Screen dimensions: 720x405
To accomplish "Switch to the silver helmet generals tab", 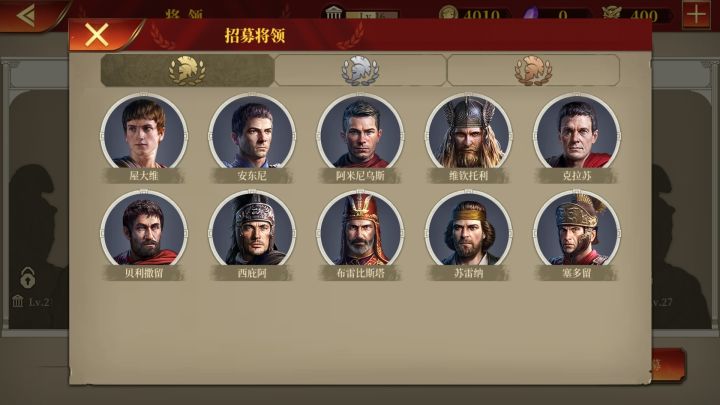I will [x=360, y=70].
